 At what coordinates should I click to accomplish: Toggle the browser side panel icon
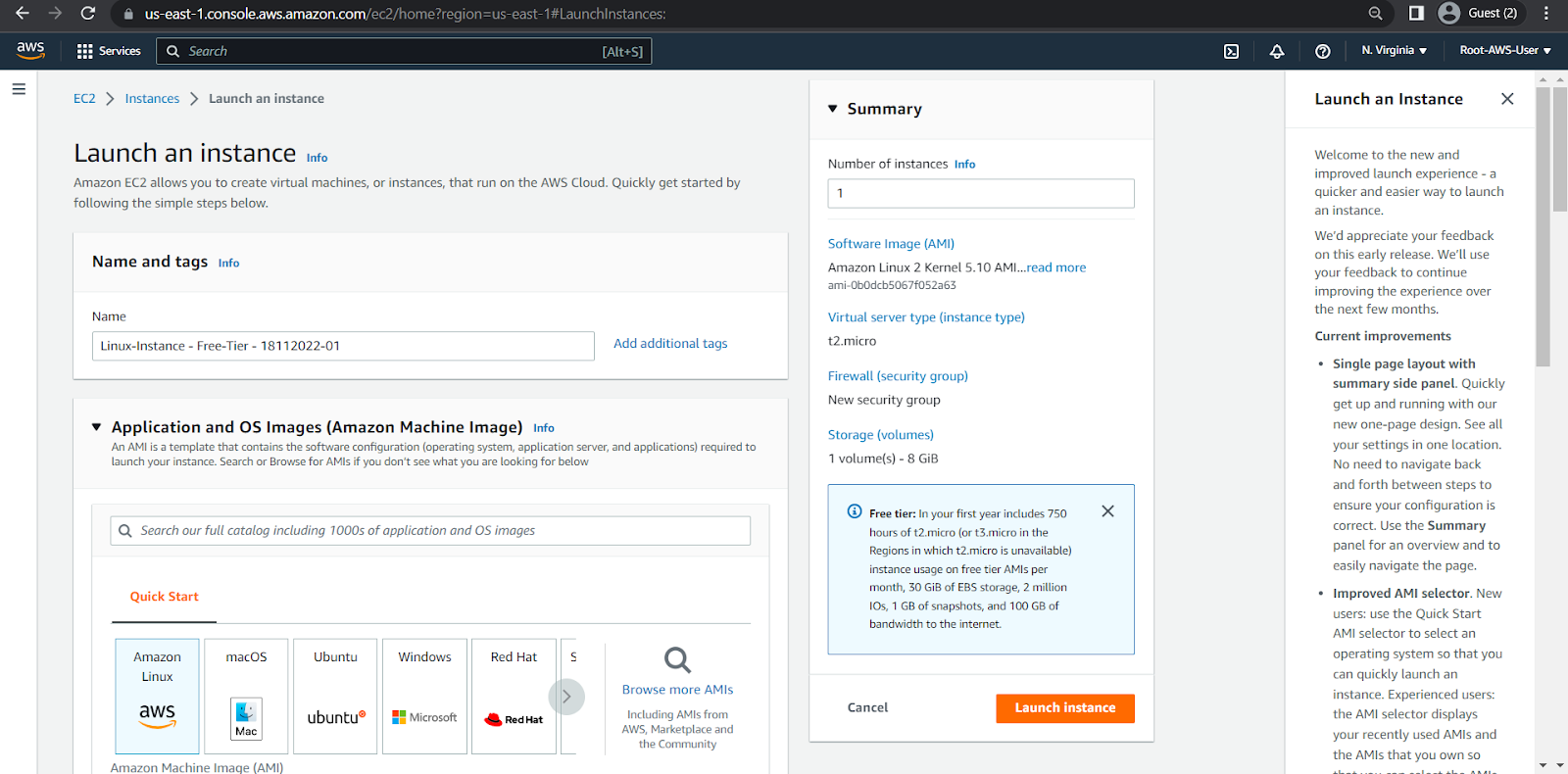pos(1416,14)
